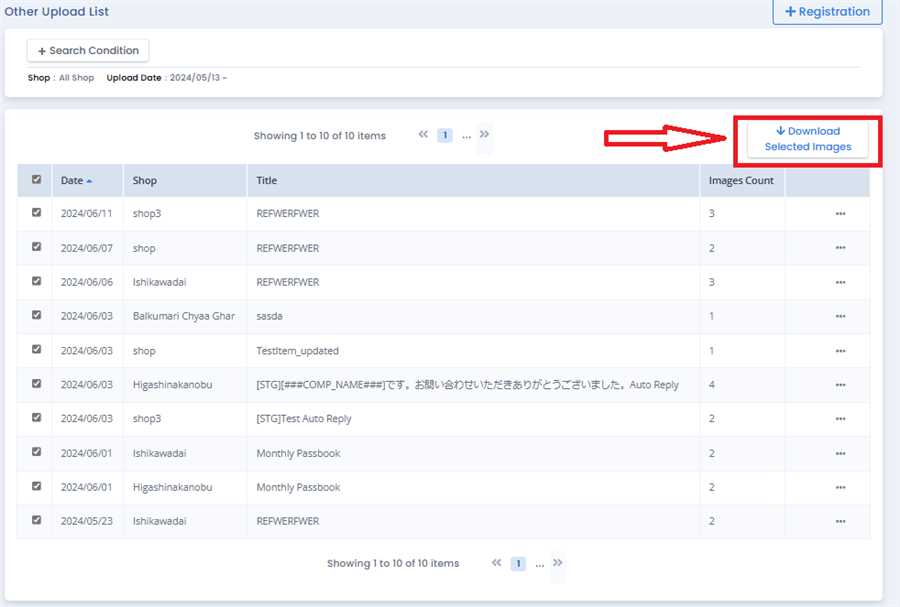Select page 1 in the top pagination
The height and width of the screenshot is (607, 900).
pos(445,135)
